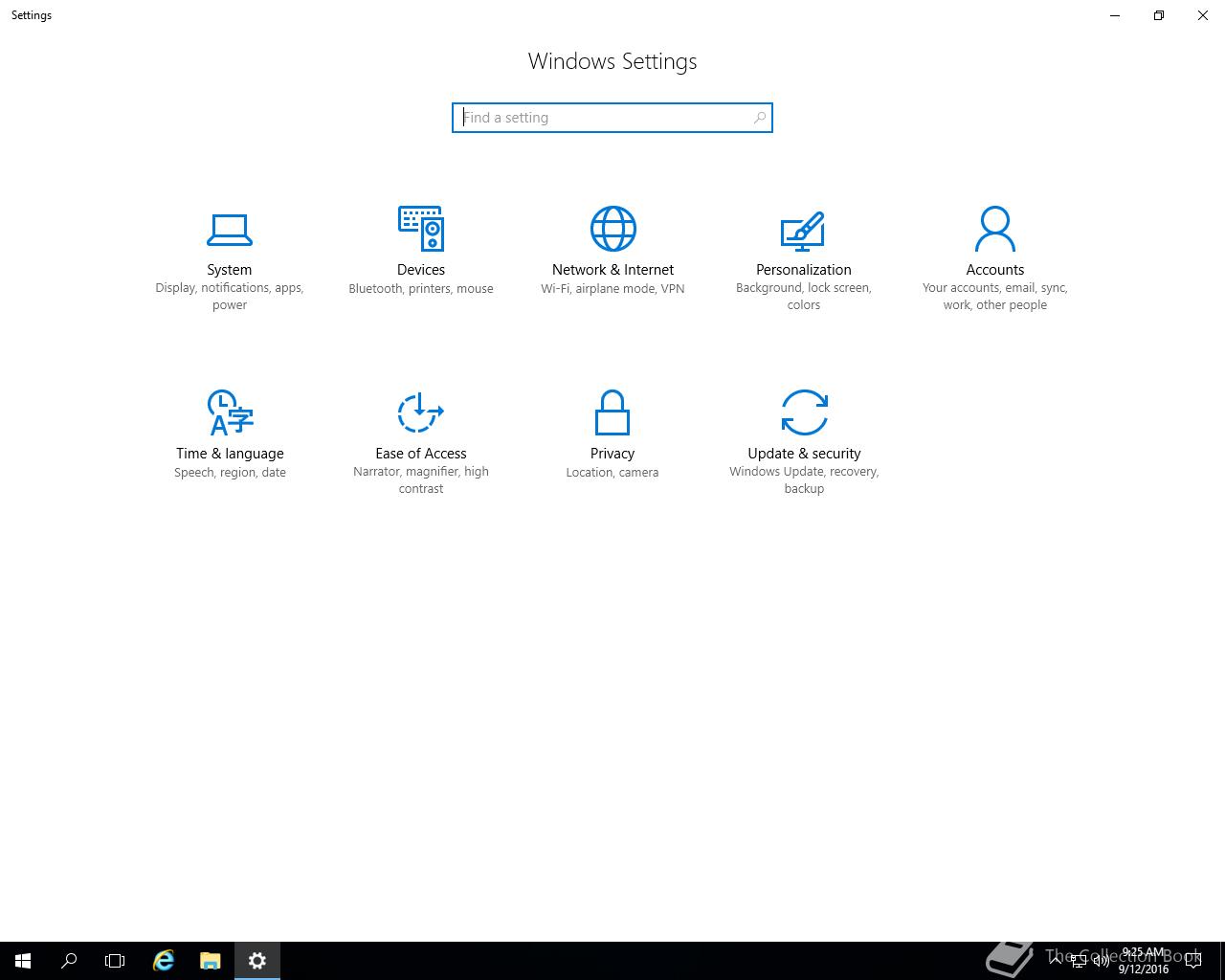Open Personalization settings
The width and height of the screenshot is (1225, 980).
[804, 258]
